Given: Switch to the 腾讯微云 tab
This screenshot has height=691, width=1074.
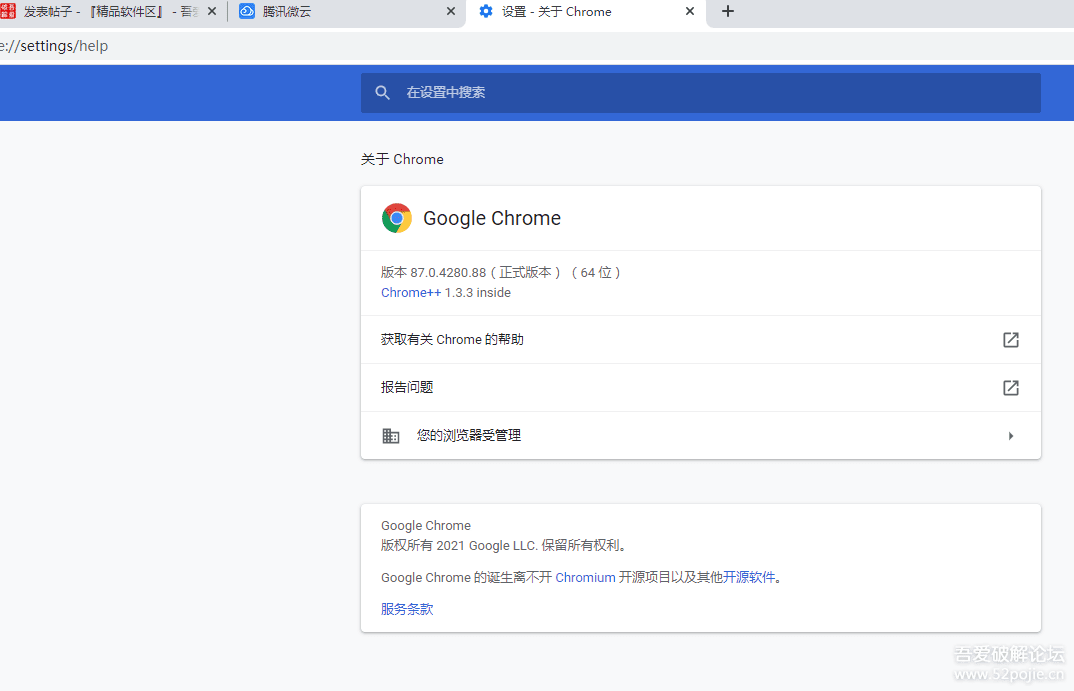Looking at the screenshot, I should [x=347, y=12].
